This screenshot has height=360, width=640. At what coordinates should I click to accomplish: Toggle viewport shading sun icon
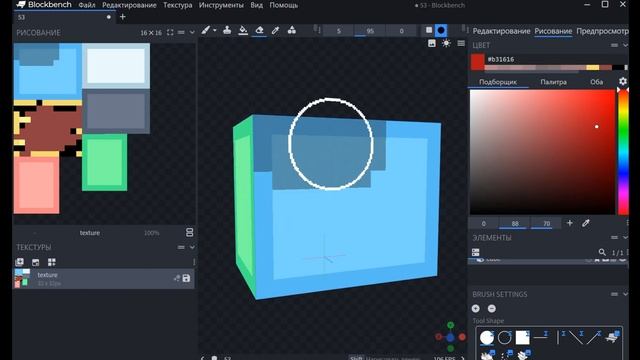(x=446, y=43)
